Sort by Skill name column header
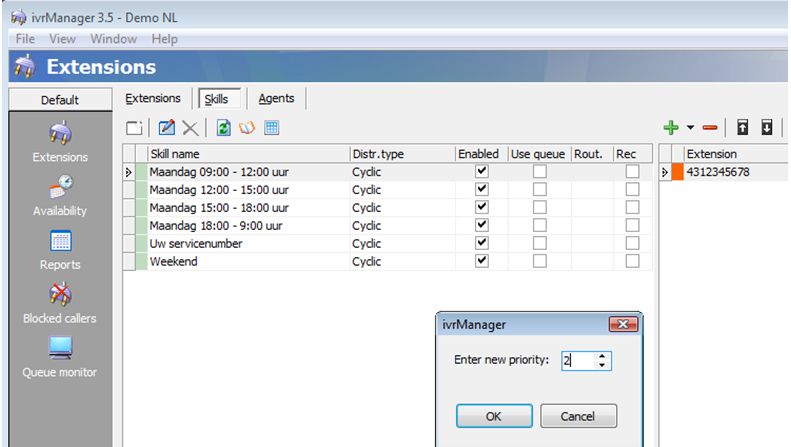The image size is (791, 447). click(x=248, y=154)
